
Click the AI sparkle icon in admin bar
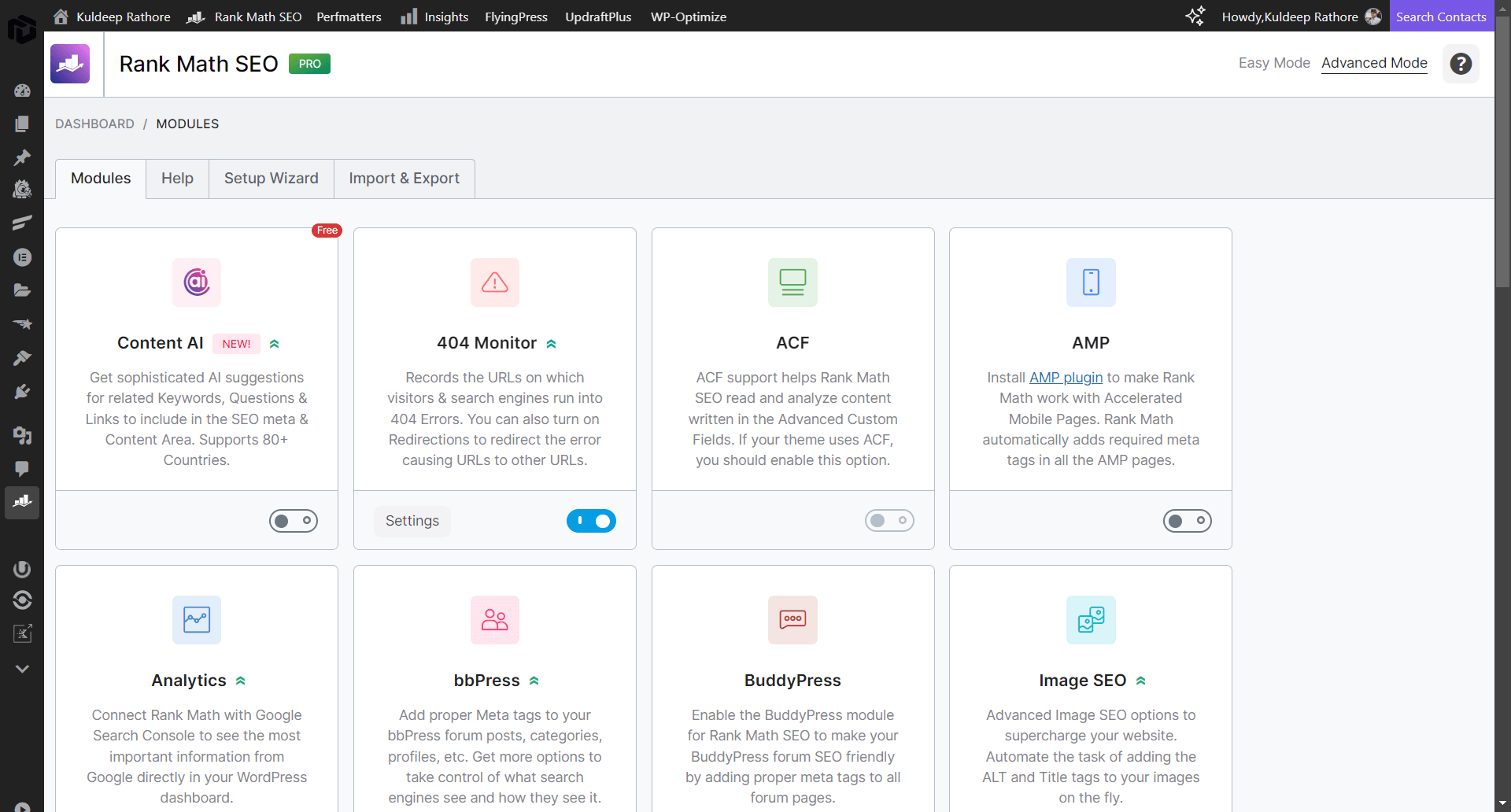point(1195,17)
